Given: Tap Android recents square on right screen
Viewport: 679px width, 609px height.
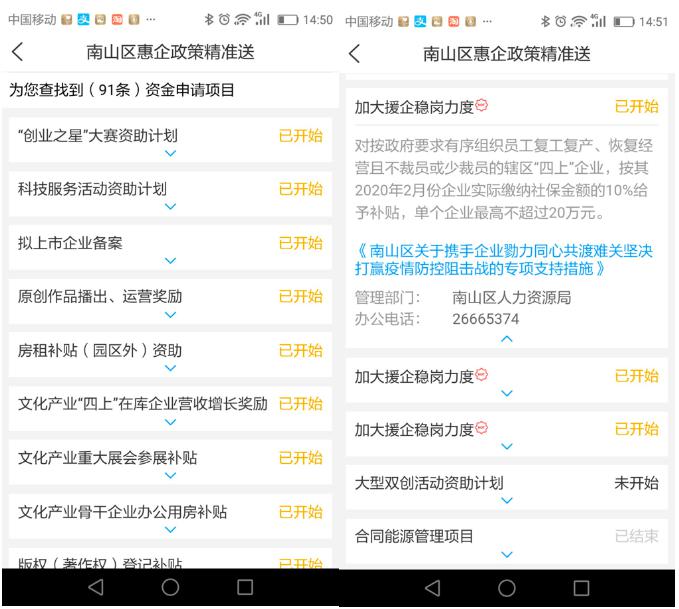Looking at the screenshot, I should point(581,588).
